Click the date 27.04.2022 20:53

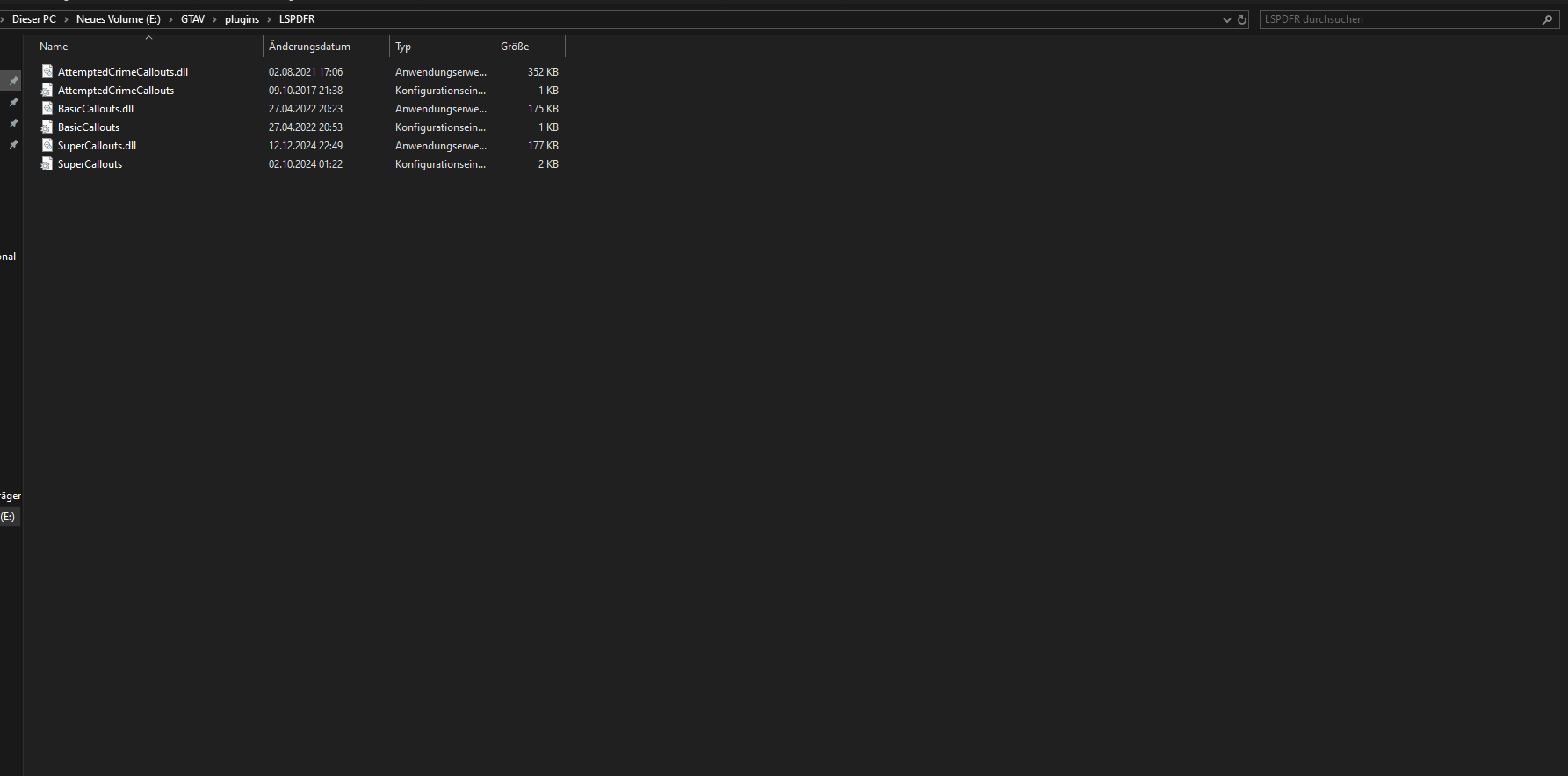click(x=306, y=127)
